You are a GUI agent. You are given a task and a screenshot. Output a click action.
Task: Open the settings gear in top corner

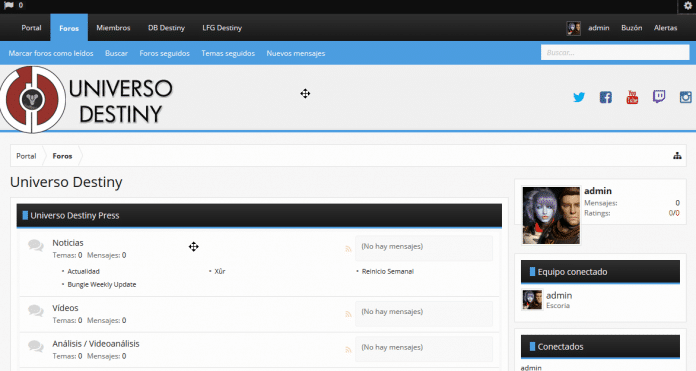tap(688, 6)
